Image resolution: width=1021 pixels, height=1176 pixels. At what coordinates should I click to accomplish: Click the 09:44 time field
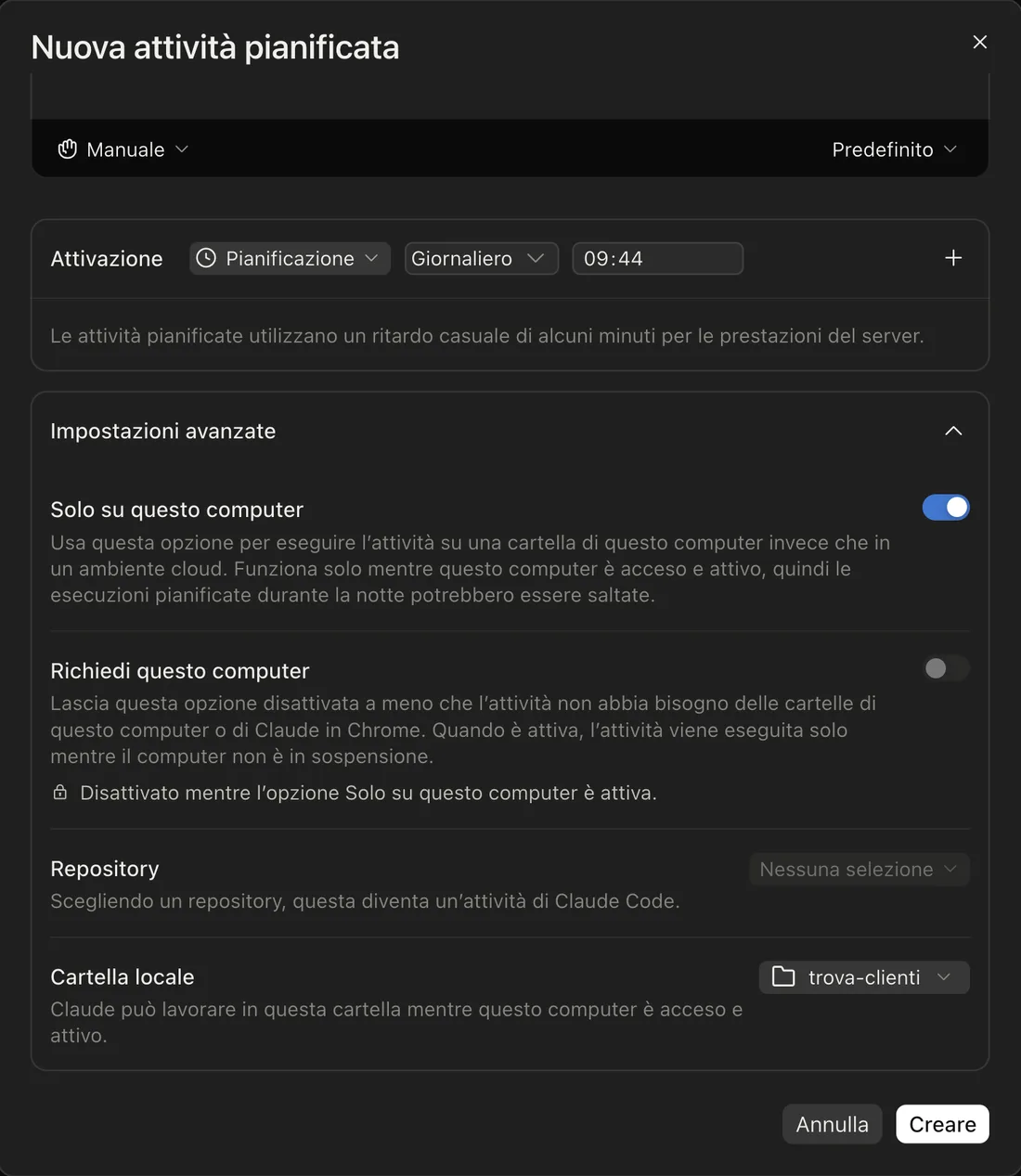point(657,258)
